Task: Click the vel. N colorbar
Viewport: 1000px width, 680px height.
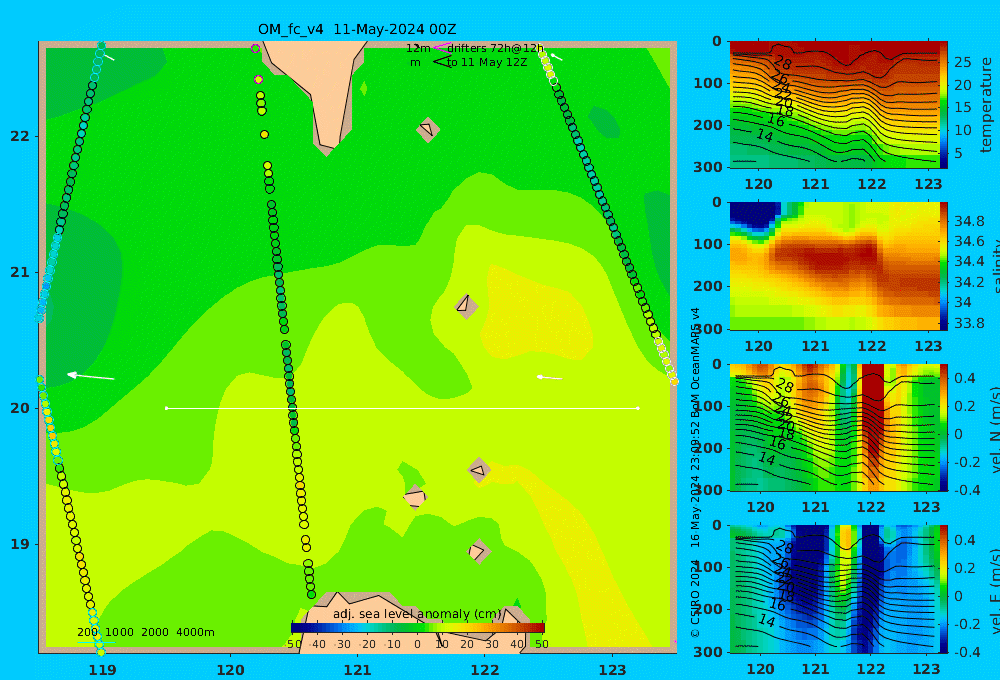Action: (943, 427)
